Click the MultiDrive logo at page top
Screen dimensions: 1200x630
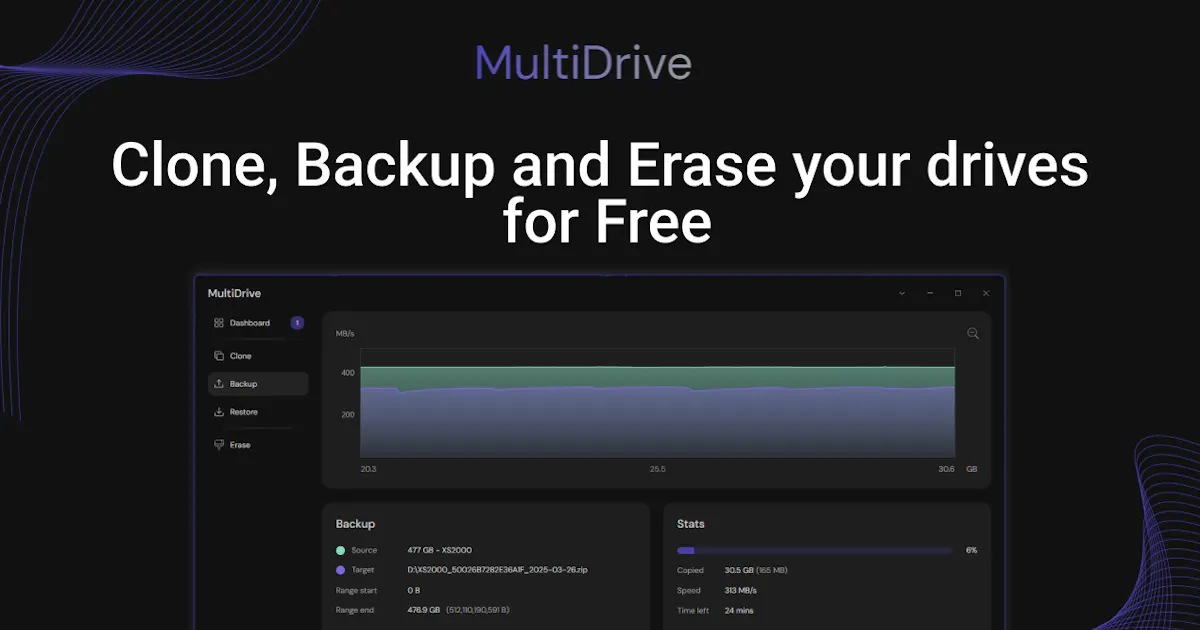pos(584,63)
